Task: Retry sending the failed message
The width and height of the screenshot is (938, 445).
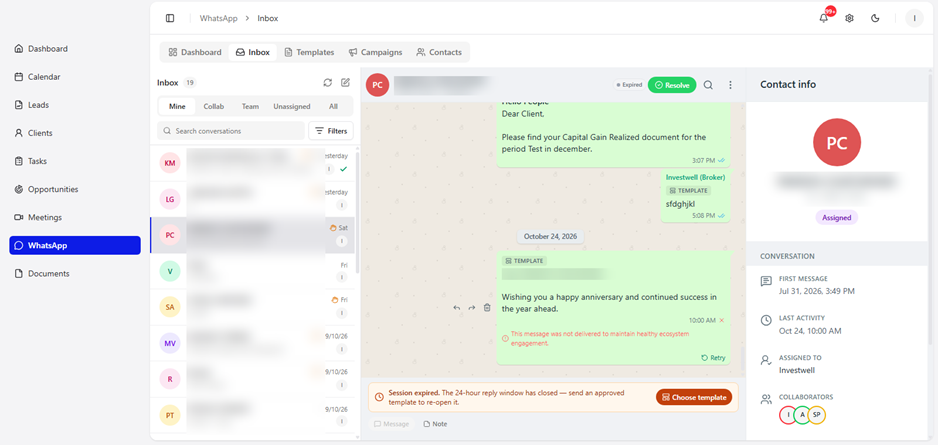Action: click(714, 358)
